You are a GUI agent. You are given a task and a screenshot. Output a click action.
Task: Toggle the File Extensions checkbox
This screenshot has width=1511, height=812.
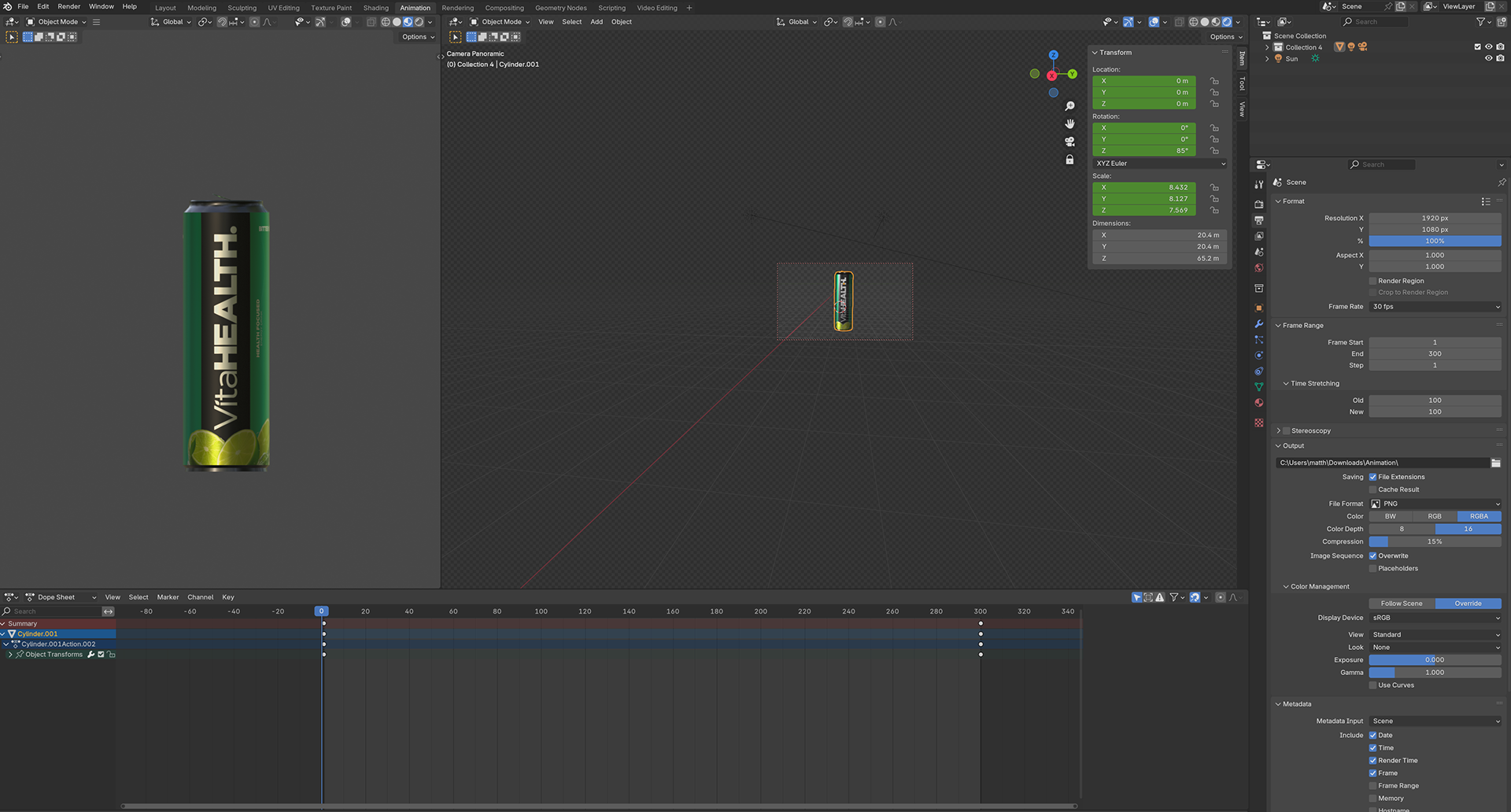[x=1372, y=477]
